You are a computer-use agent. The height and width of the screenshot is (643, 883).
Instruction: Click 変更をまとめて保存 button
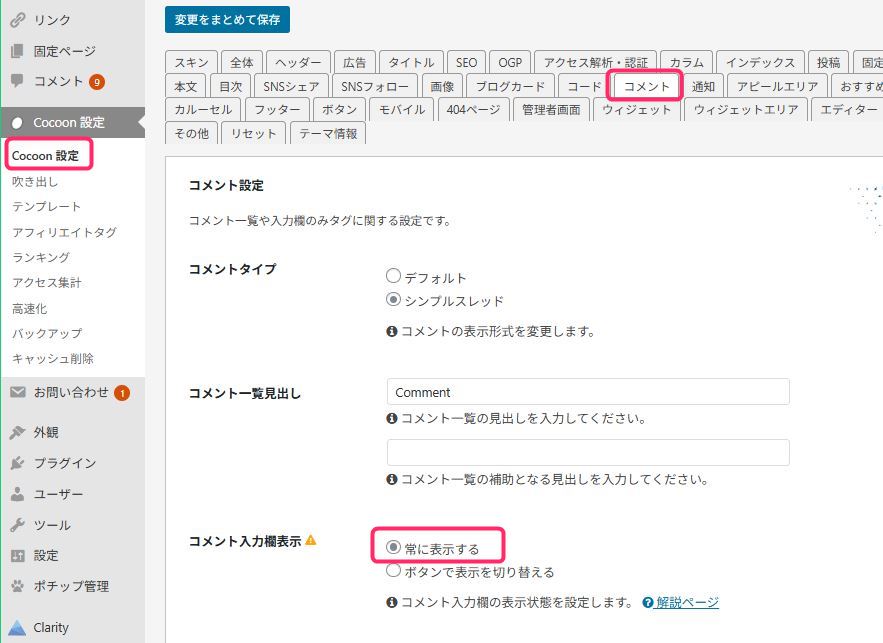coord(228,20)
